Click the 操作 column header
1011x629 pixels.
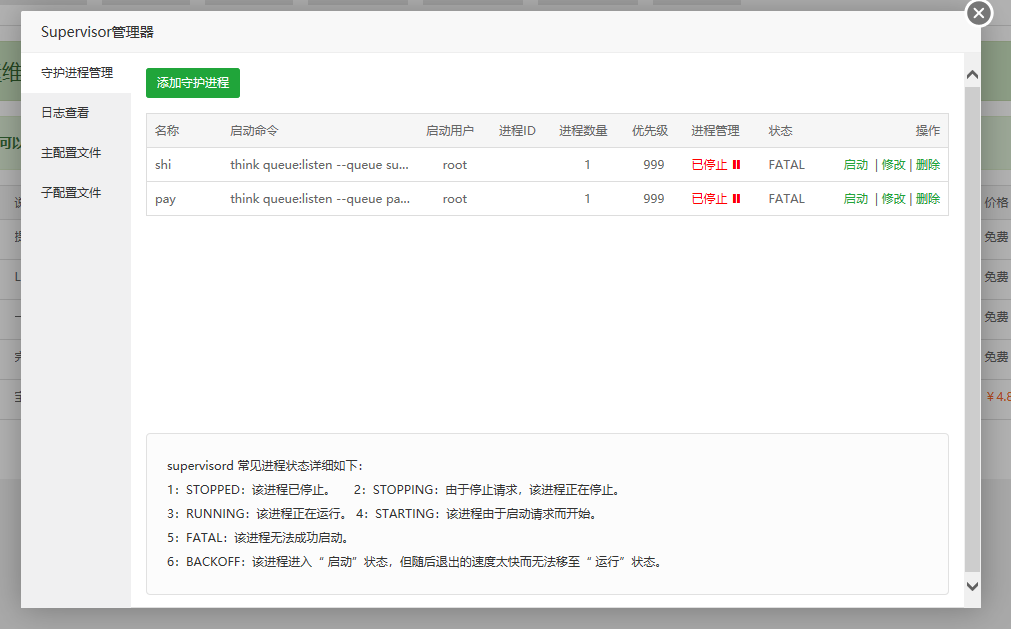pos(928,131)
